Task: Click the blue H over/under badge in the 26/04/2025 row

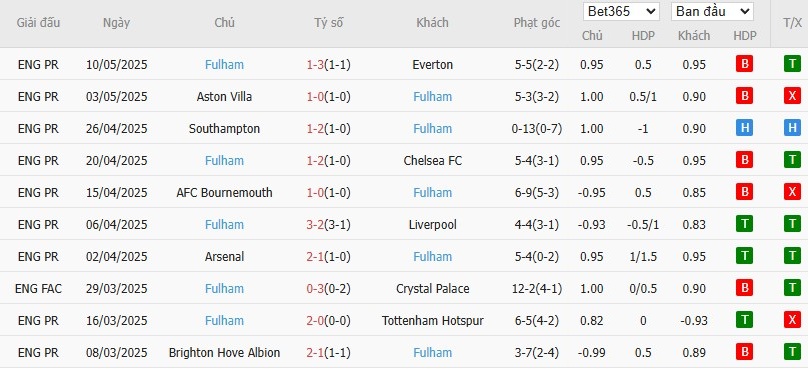Action: tap(792, 128)
